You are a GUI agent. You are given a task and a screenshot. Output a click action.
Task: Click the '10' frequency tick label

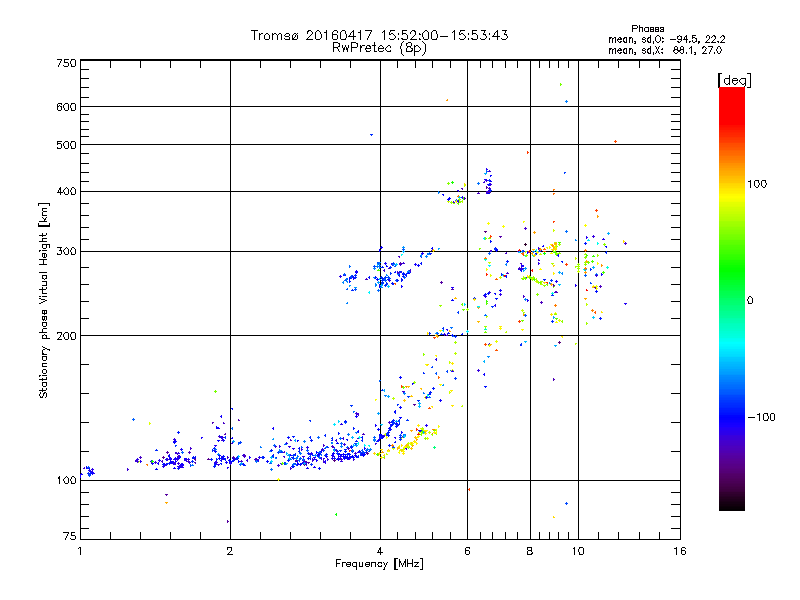578,551
